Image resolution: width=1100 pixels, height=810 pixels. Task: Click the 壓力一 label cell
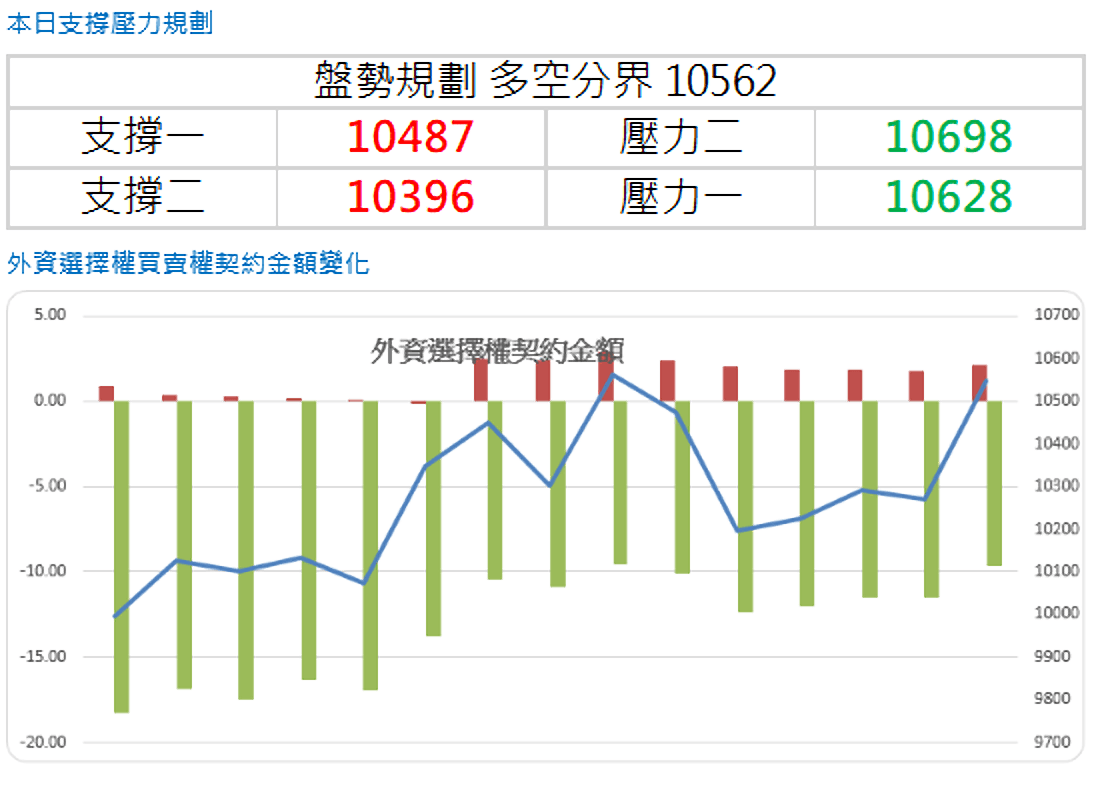[680, 196]
